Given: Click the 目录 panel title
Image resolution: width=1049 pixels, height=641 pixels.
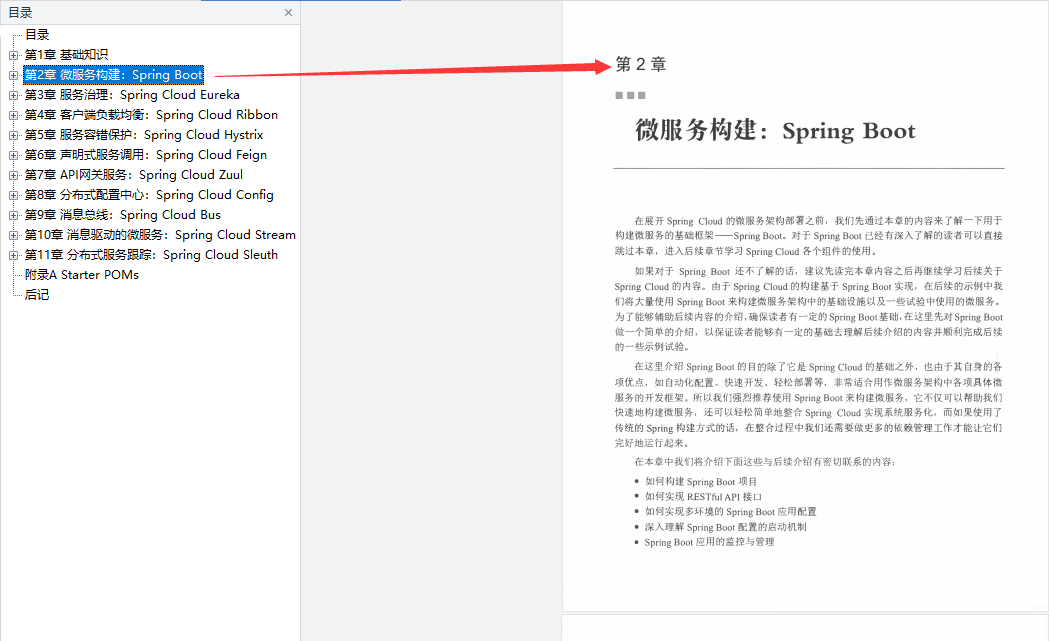Looking at the screenshot, I should coord(20,13).
